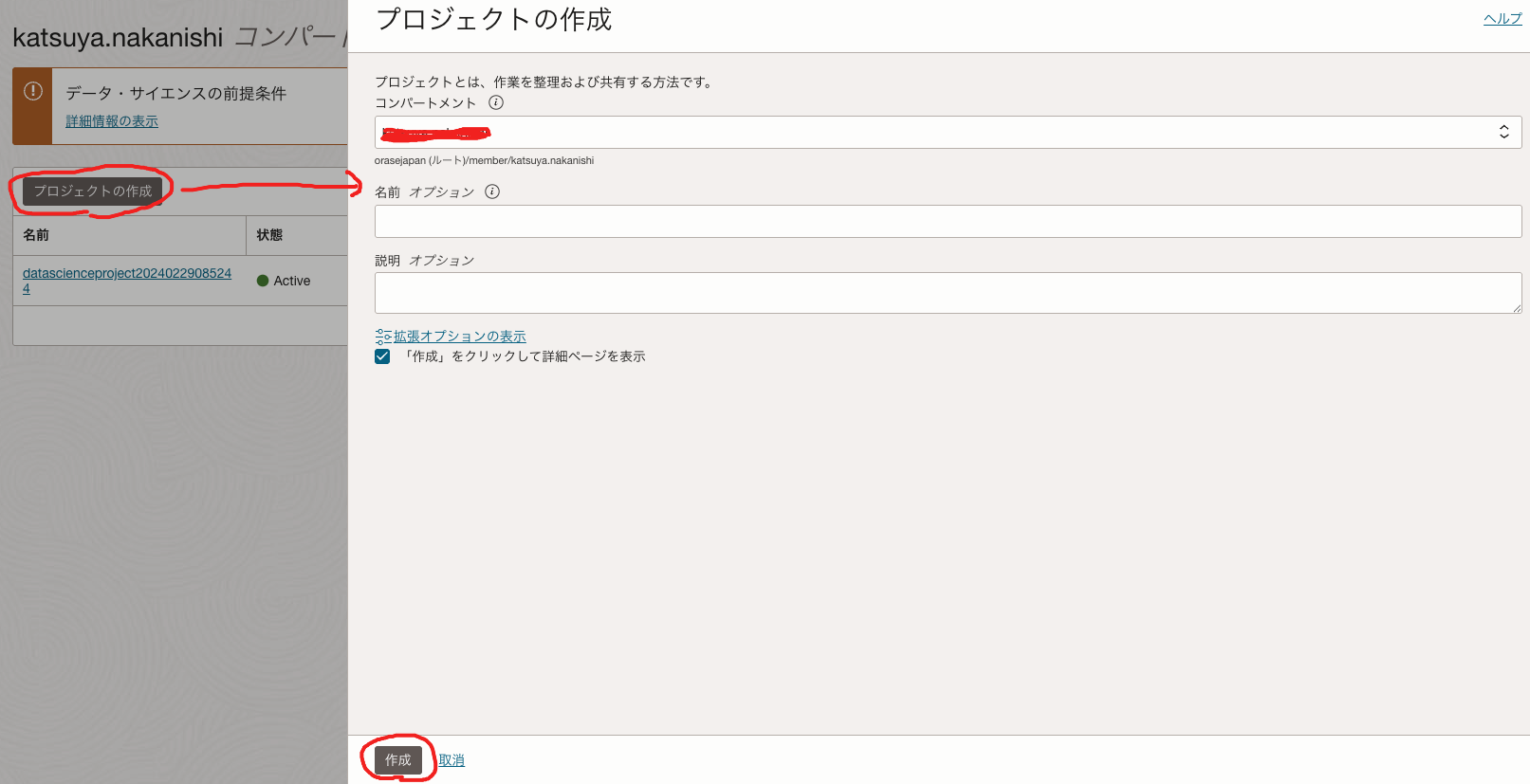The image size is (1530, 784).
Task: Click the 作成 button
Action: tap(398, 759)
